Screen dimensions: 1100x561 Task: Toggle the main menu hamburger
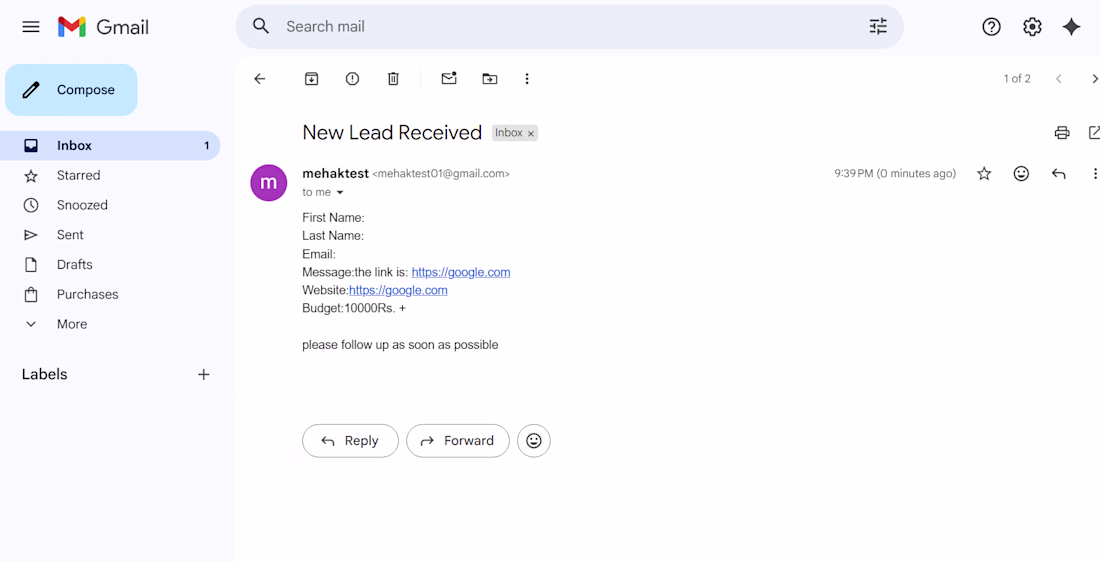coord(31,27)
